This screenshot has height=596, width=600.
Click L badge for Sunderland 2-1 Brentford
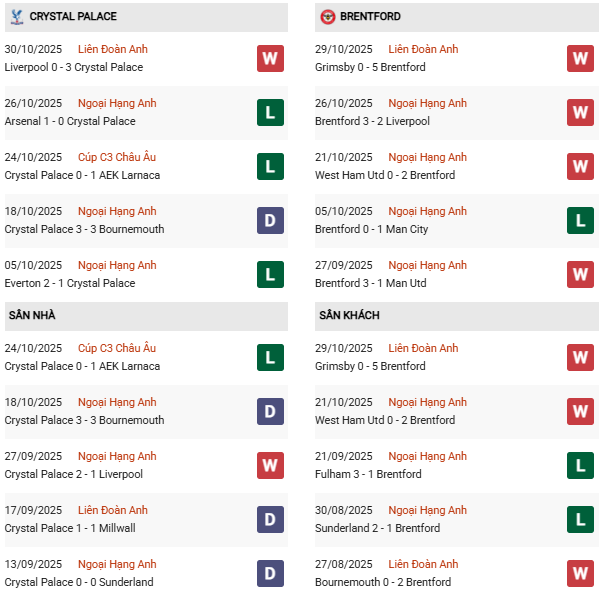(581, 519)
